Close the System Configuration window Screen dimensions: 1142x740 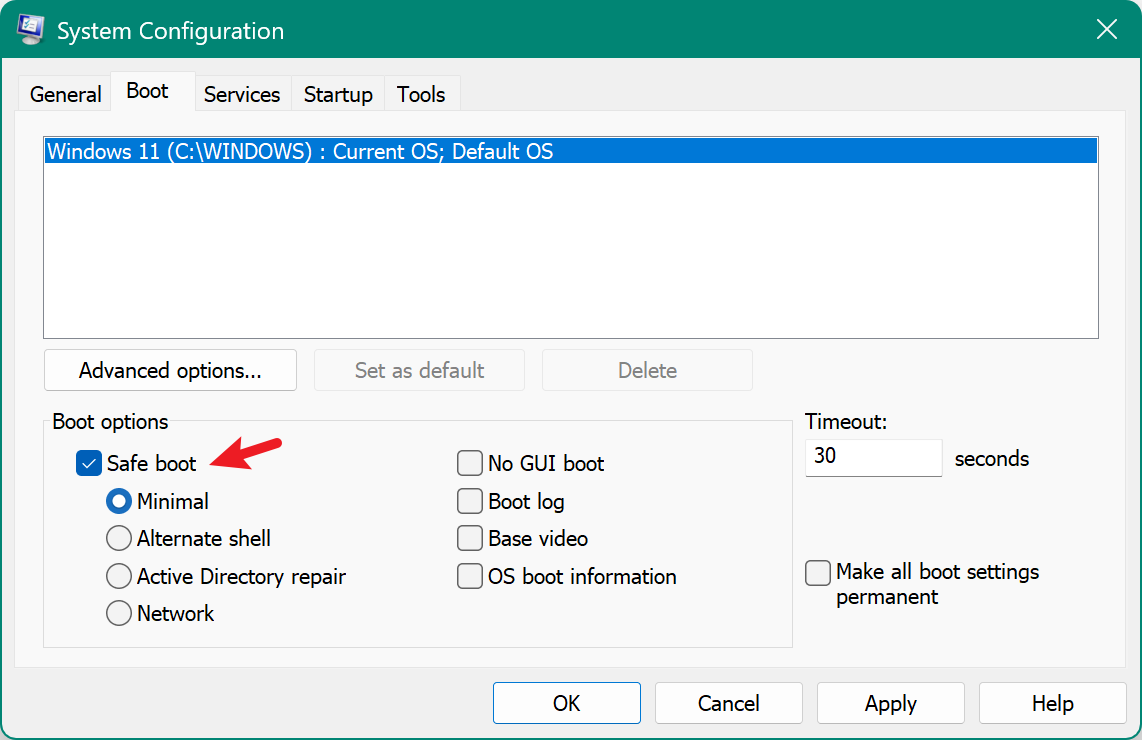1106,30
